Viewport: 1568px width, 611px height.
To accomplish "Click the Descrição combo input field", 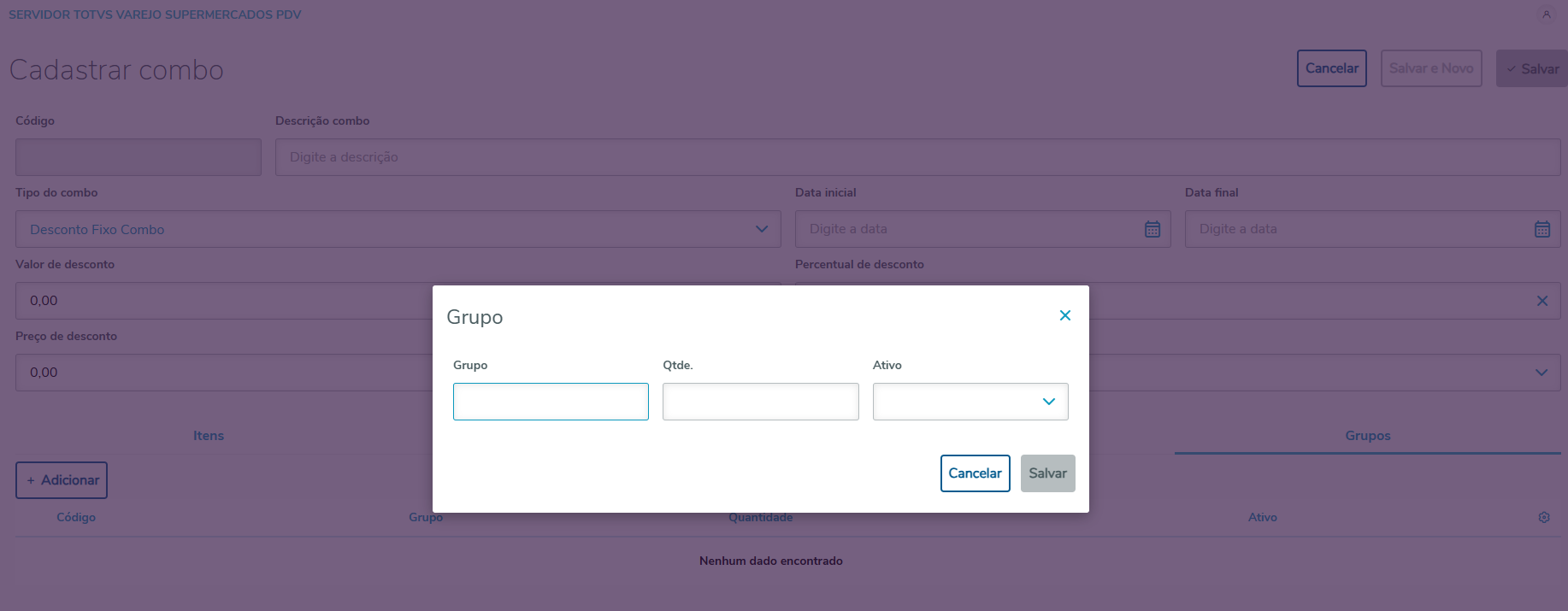I will pyautogui.click(x=918, y=157).
